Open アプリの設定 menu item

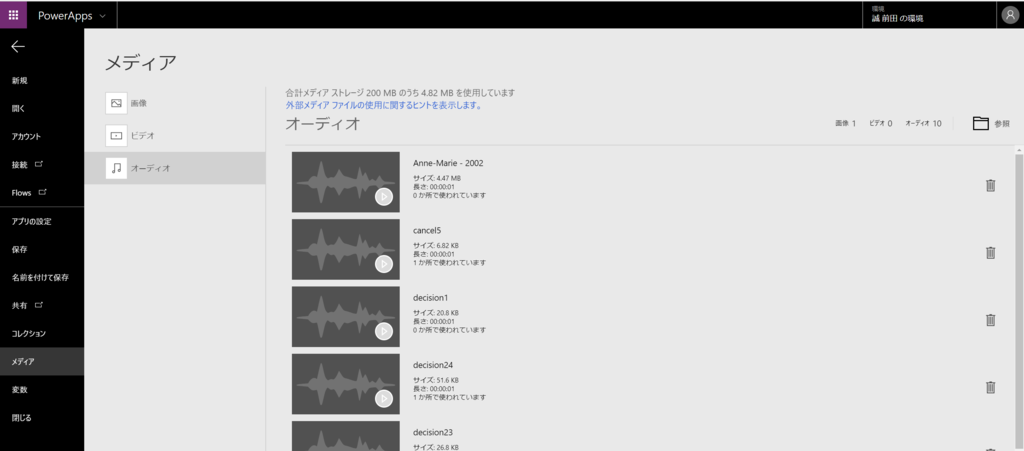pyautogui.click(x=42, y=221)
